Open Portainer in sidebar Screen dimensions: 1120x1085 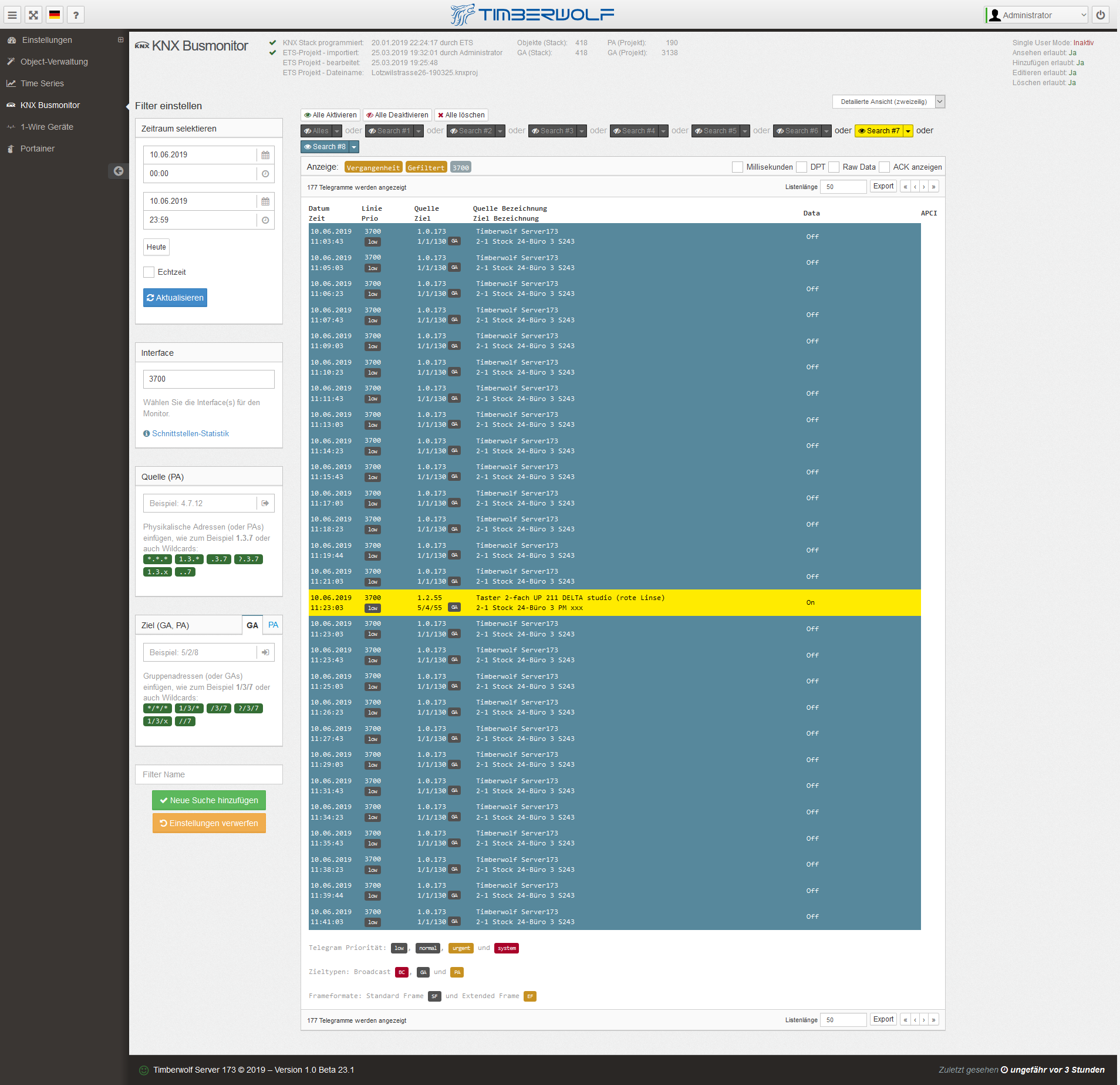(x=38, y=149)
